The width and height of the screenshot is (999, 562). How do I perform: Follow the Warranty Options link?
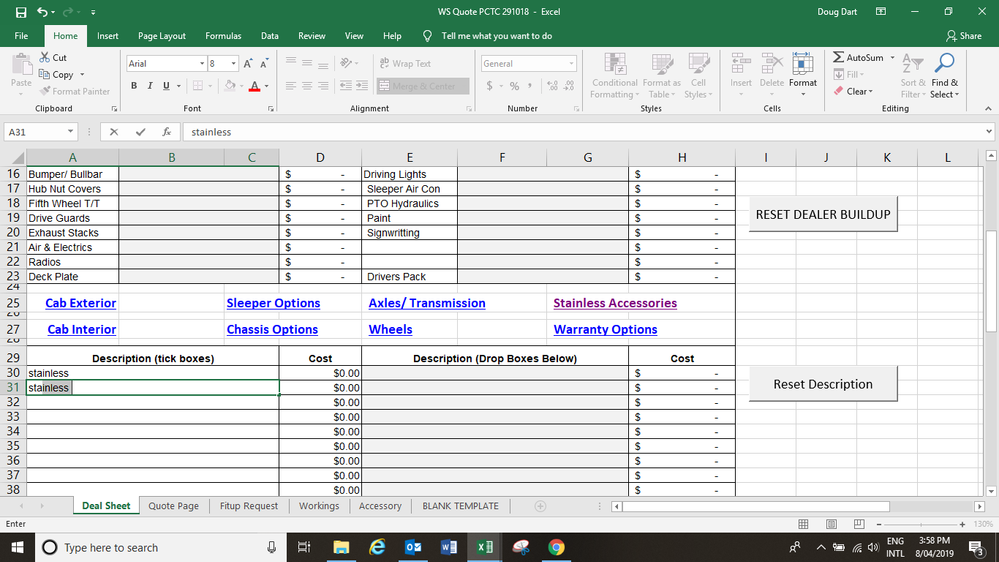[x=605, y=329]
